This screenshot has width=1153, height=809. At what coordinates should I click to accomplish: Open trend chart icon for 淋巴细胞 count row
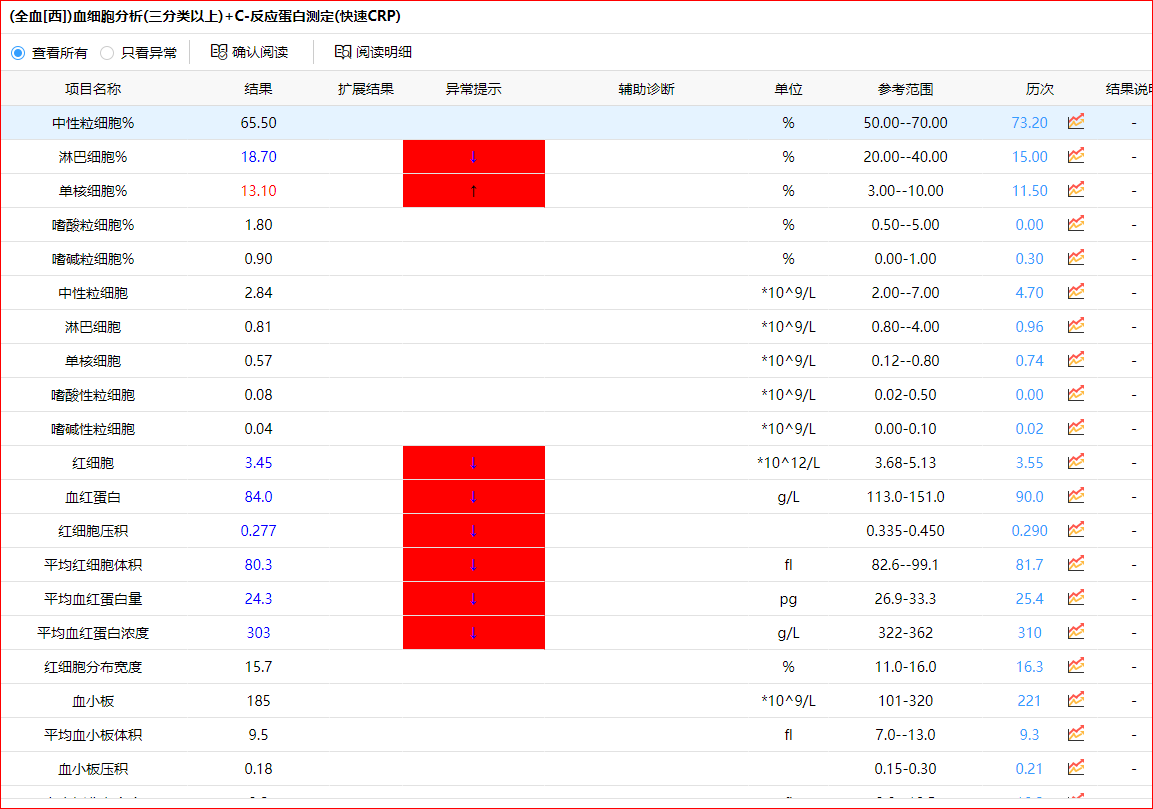(1076, 326)
